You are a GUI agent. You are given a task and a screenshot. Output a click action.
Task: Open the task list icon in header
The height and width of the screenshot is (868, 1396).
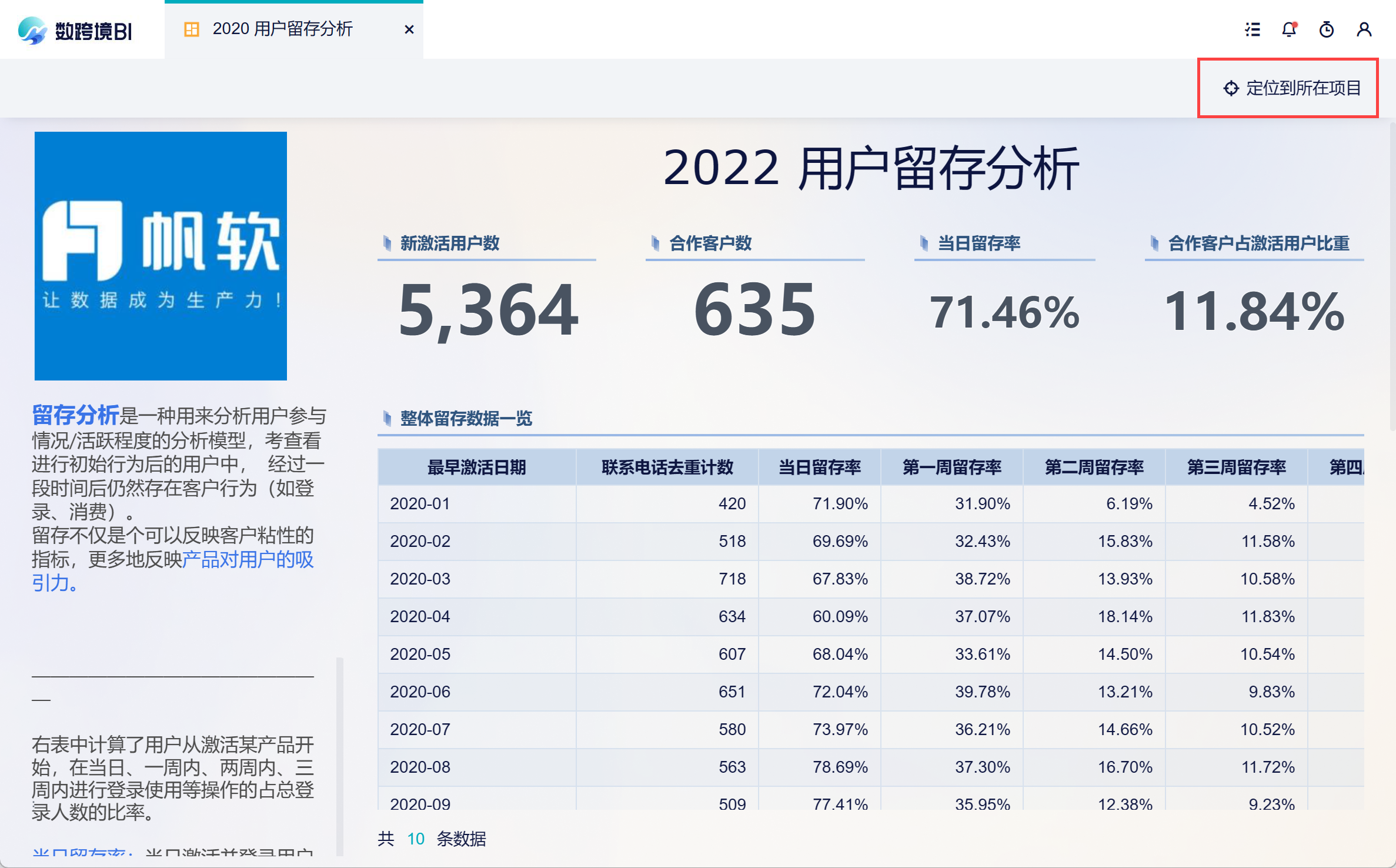coord(1253,29)
